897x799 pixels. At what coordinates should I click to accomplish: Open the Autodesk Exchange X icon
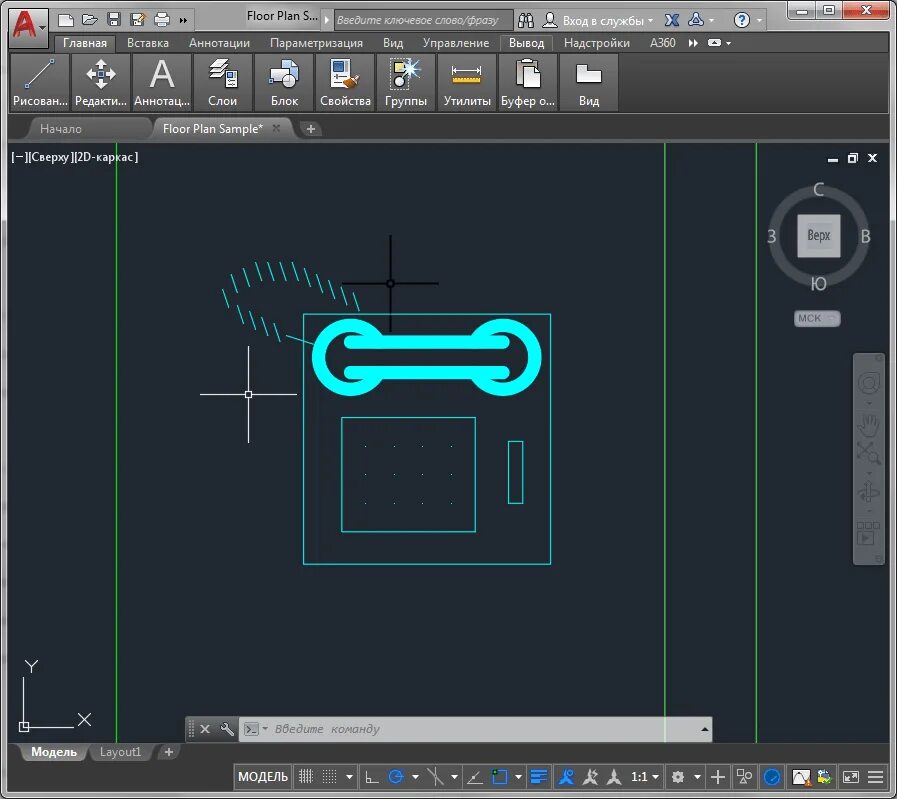[x=672, y=21]
